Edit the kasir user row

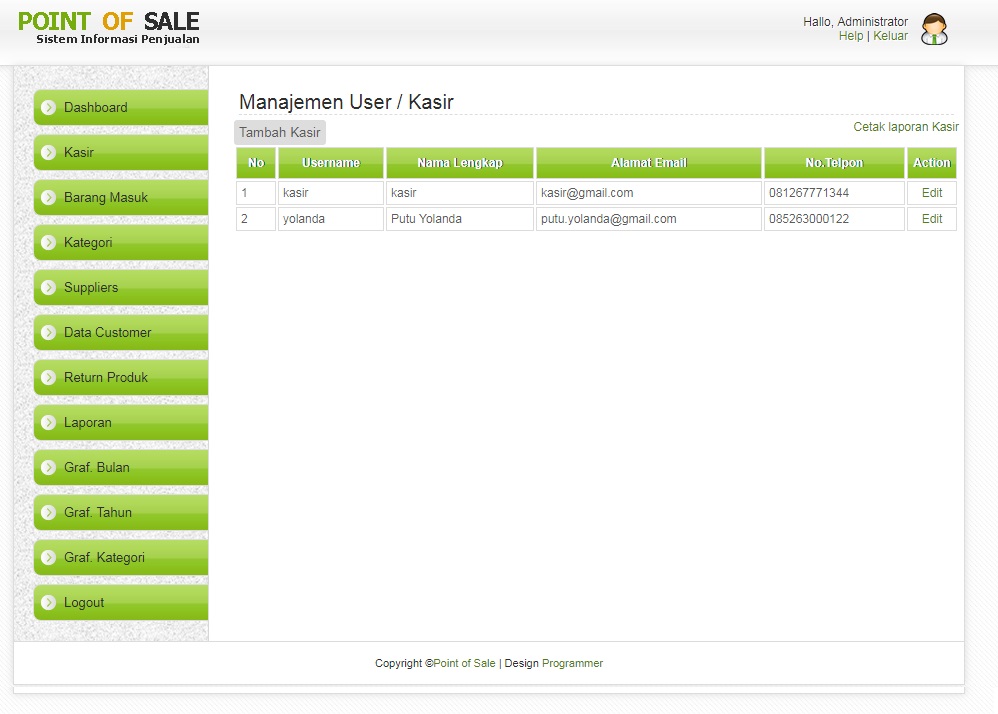(931, 192)
